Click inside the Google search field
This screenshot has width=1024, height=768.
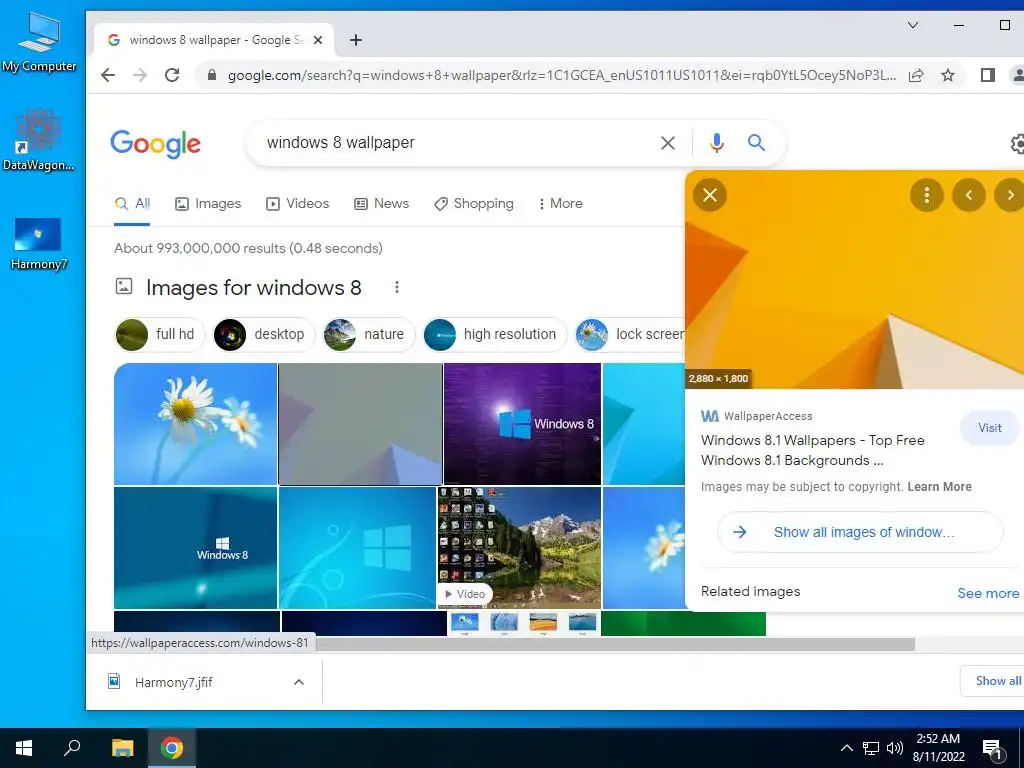point(451,142)
